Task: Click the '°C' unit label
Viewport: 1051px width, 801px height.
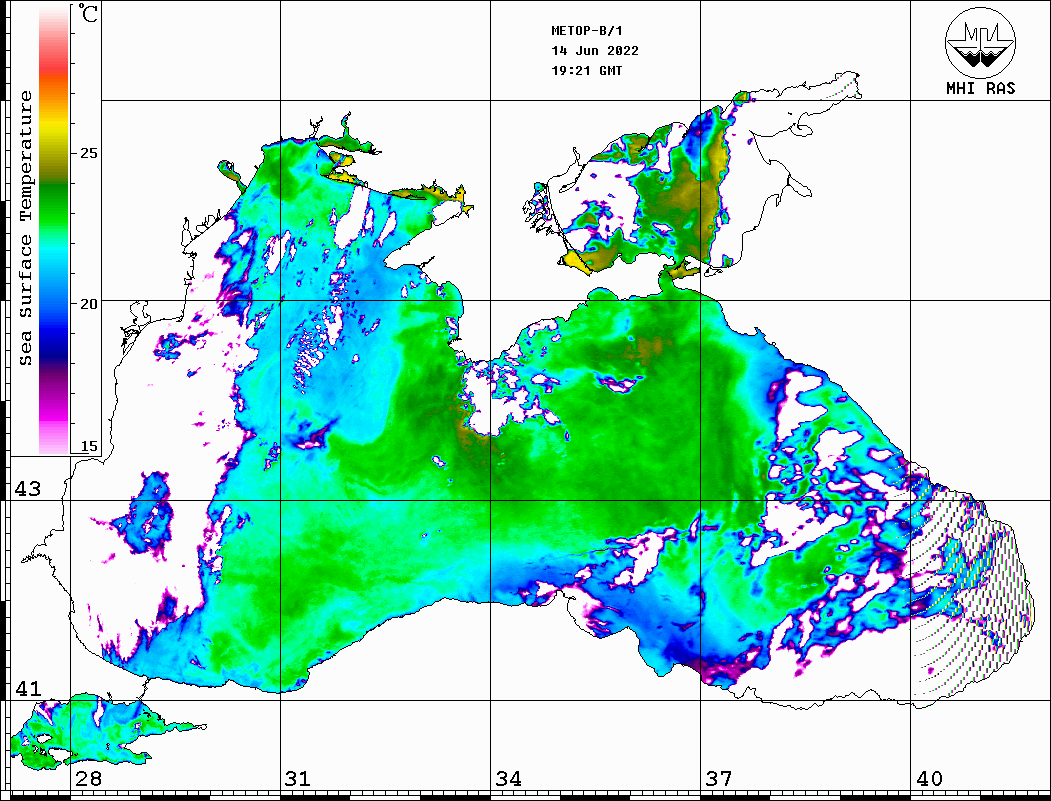Action: 88,13
